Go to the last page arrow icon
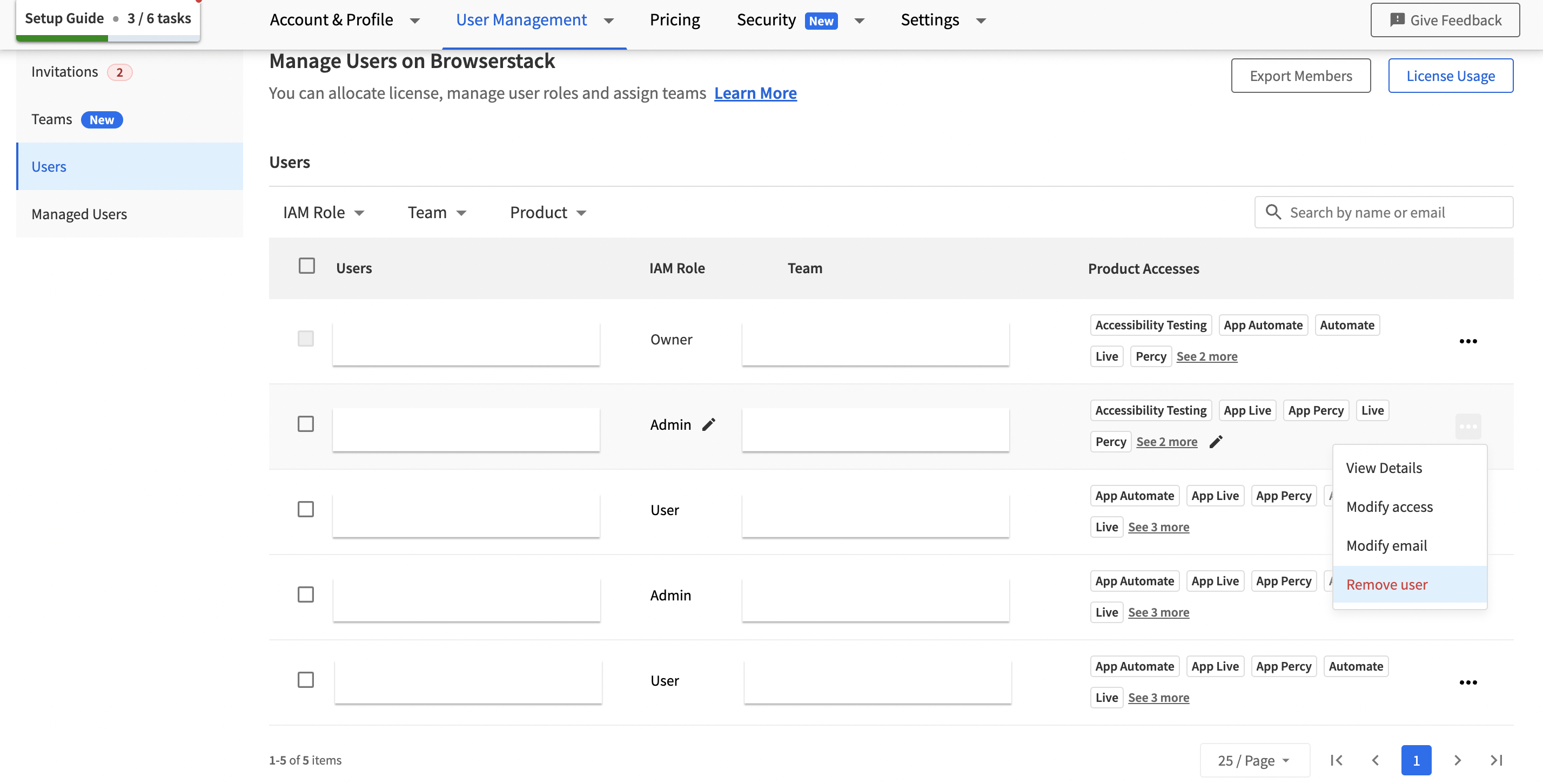 coord(1497,760)
